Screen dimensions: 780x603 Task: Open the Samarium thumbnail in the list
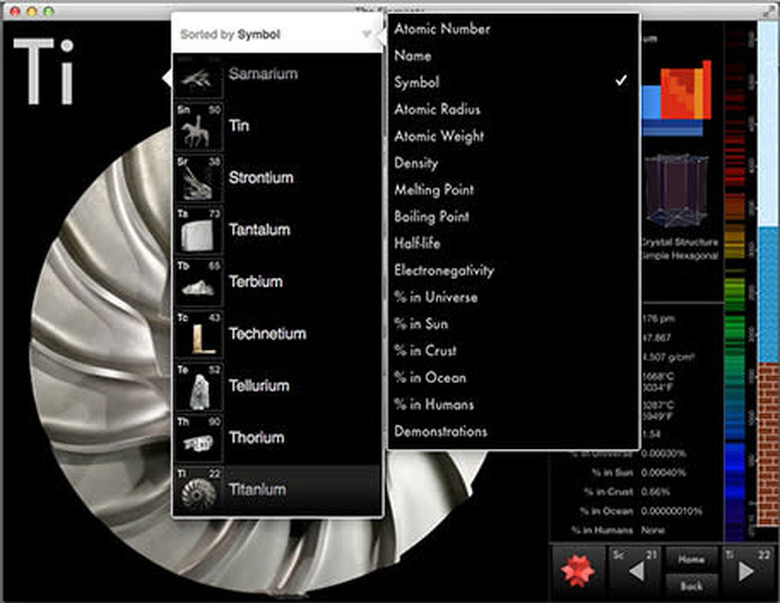click(x=198, y=77)
